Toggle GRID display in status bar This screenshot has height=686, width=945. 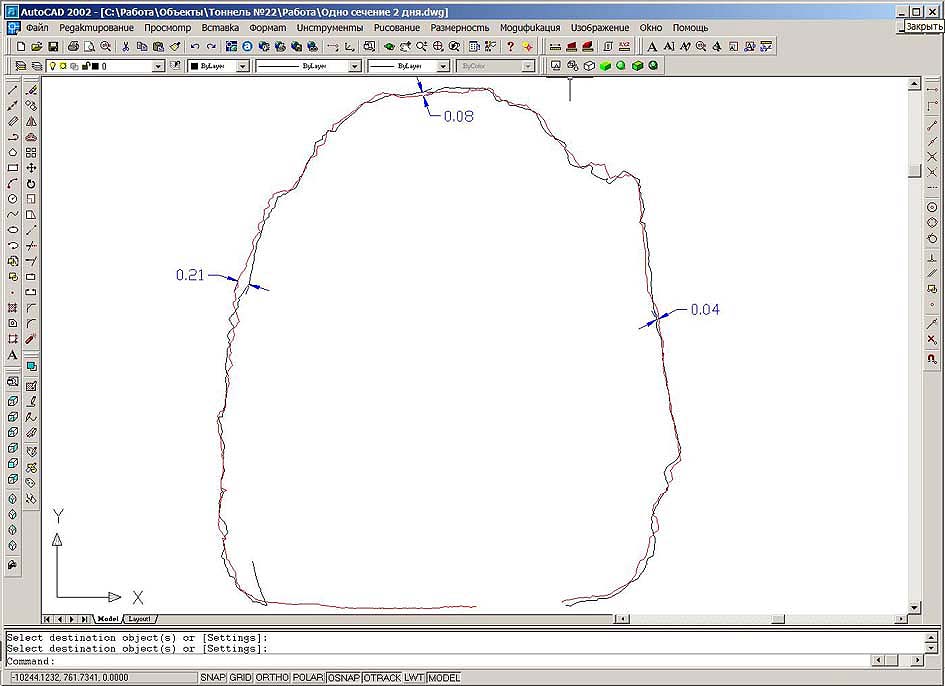(240, 678)
